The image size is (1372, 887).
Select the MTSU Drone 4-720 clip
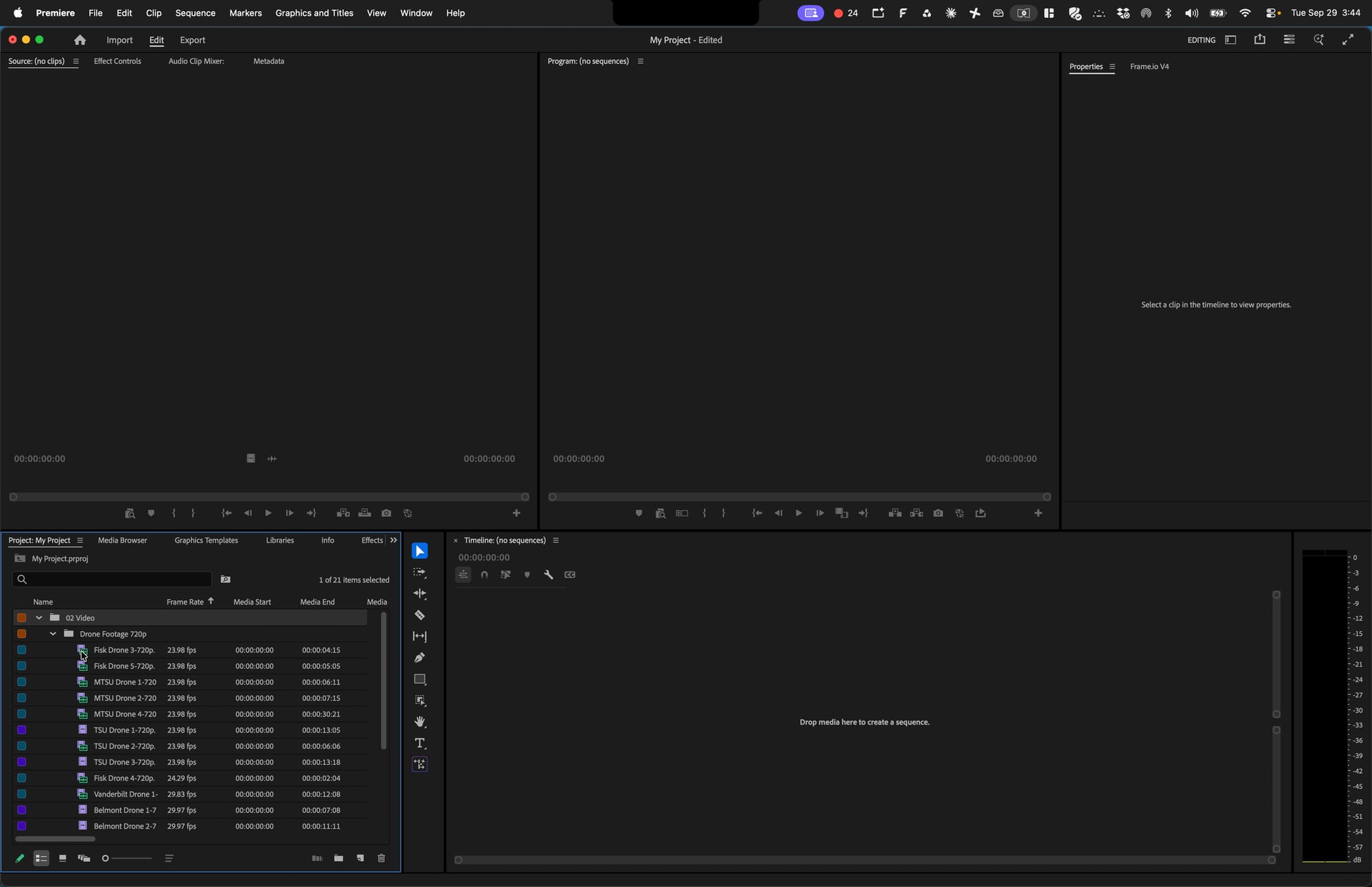pos(125,714)
